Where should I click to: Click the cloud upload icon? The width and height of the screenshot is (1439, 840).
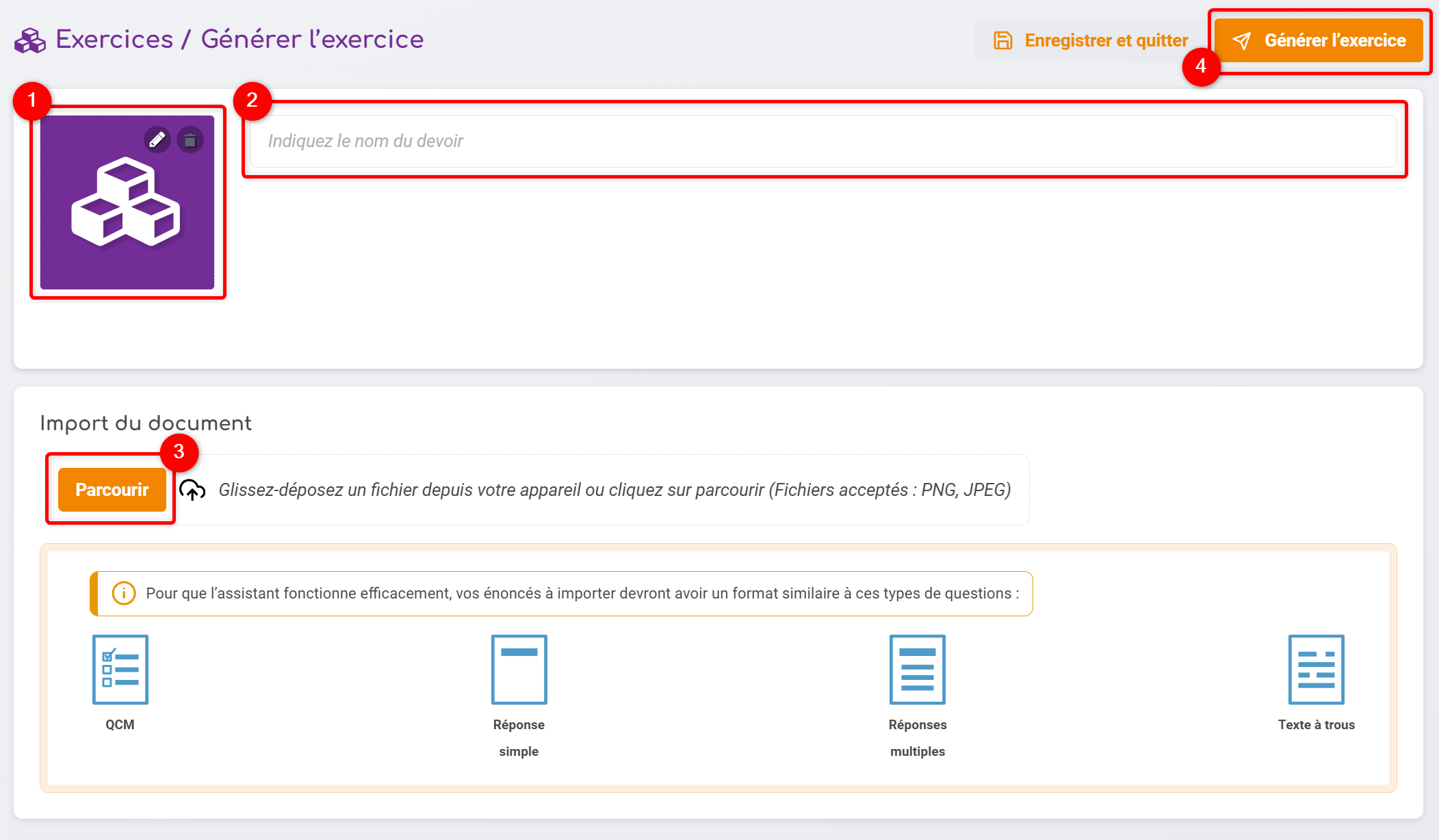click(192, 490)
